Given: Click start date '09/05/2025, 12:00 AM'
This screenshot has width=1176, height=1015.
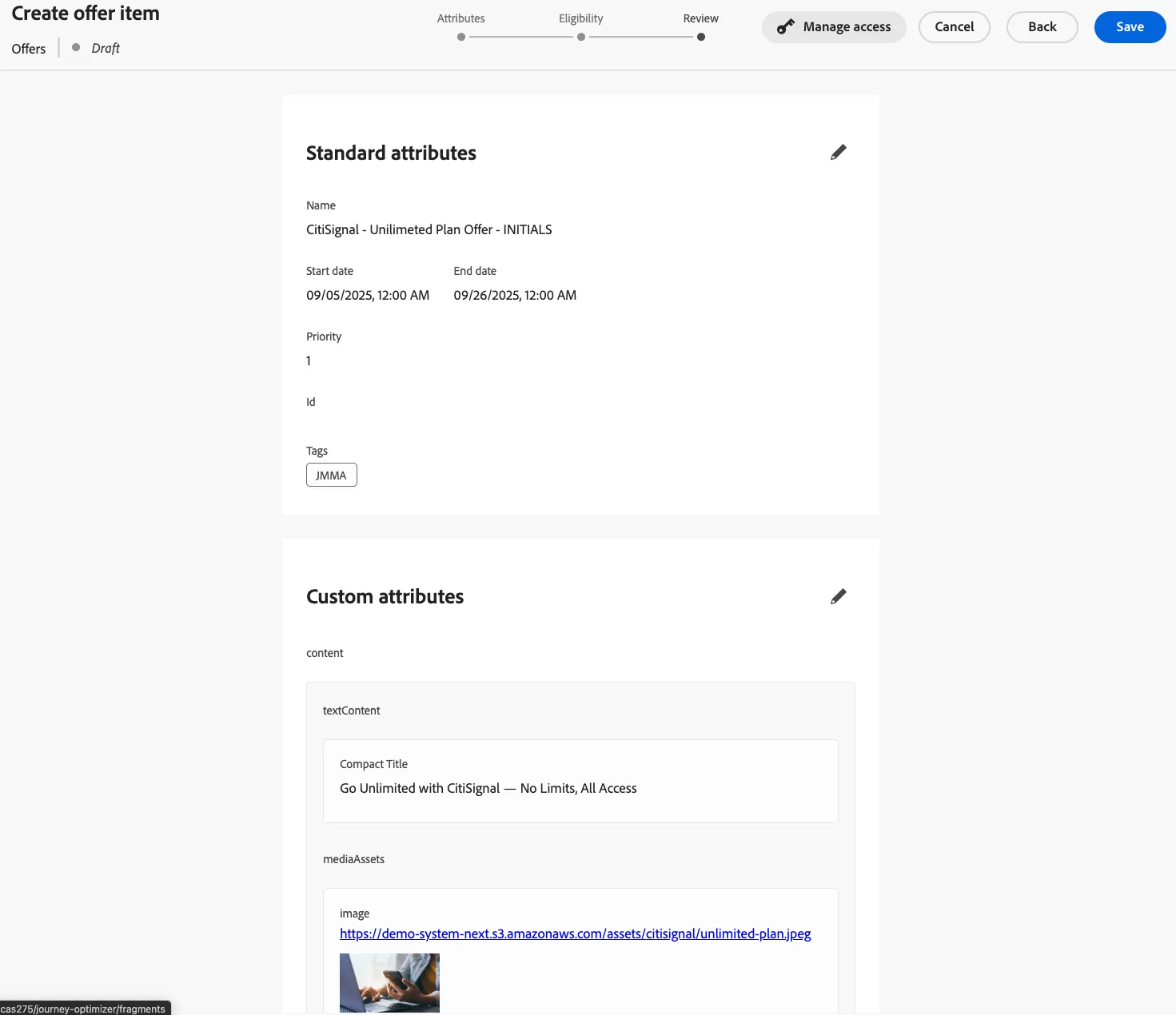Looking at the screenshot, I should point(368,295).
